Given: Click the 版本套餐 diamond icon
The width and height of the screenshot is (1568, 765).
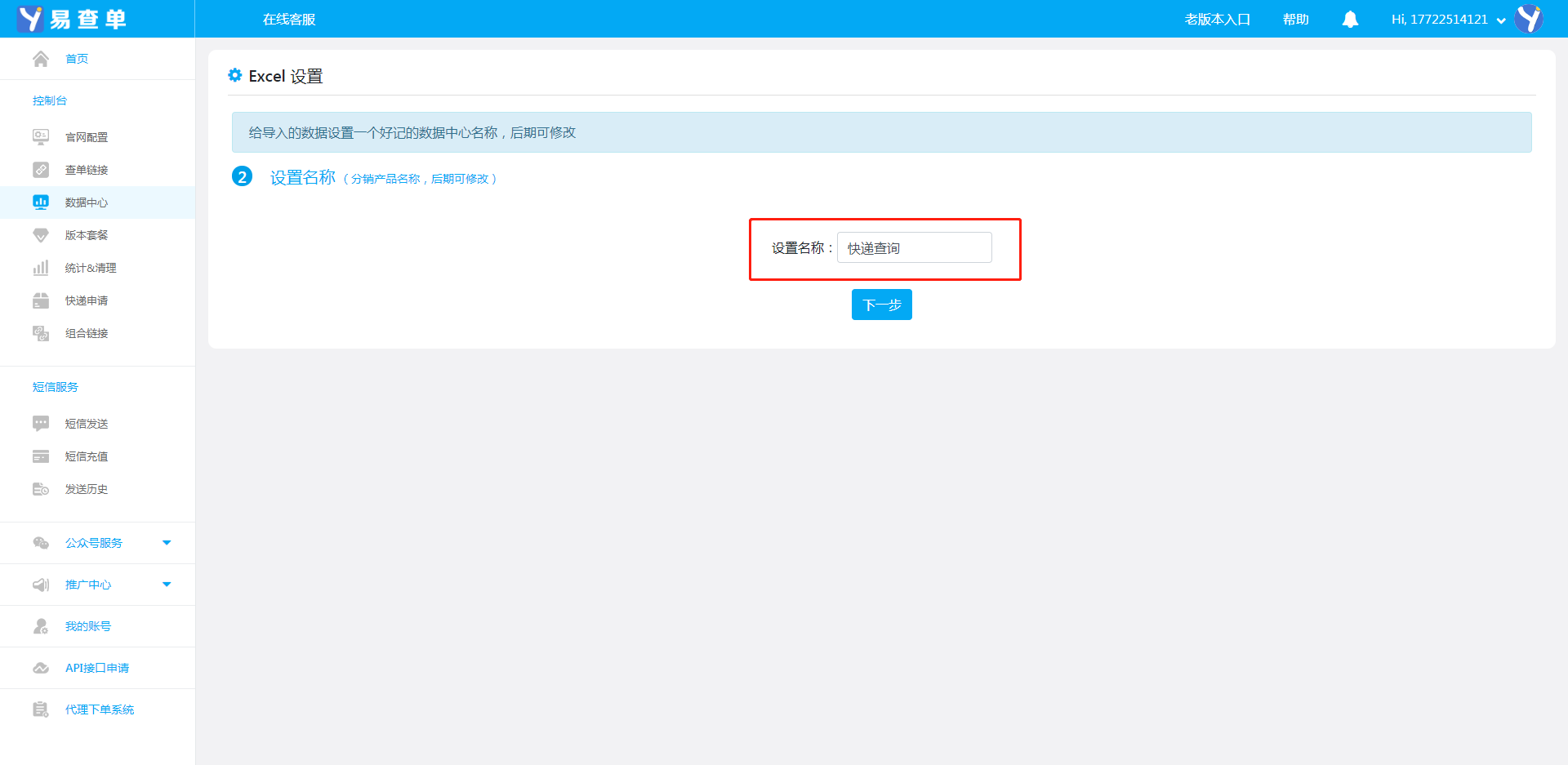Looking at the screenshot, I should tap(41, 235).
